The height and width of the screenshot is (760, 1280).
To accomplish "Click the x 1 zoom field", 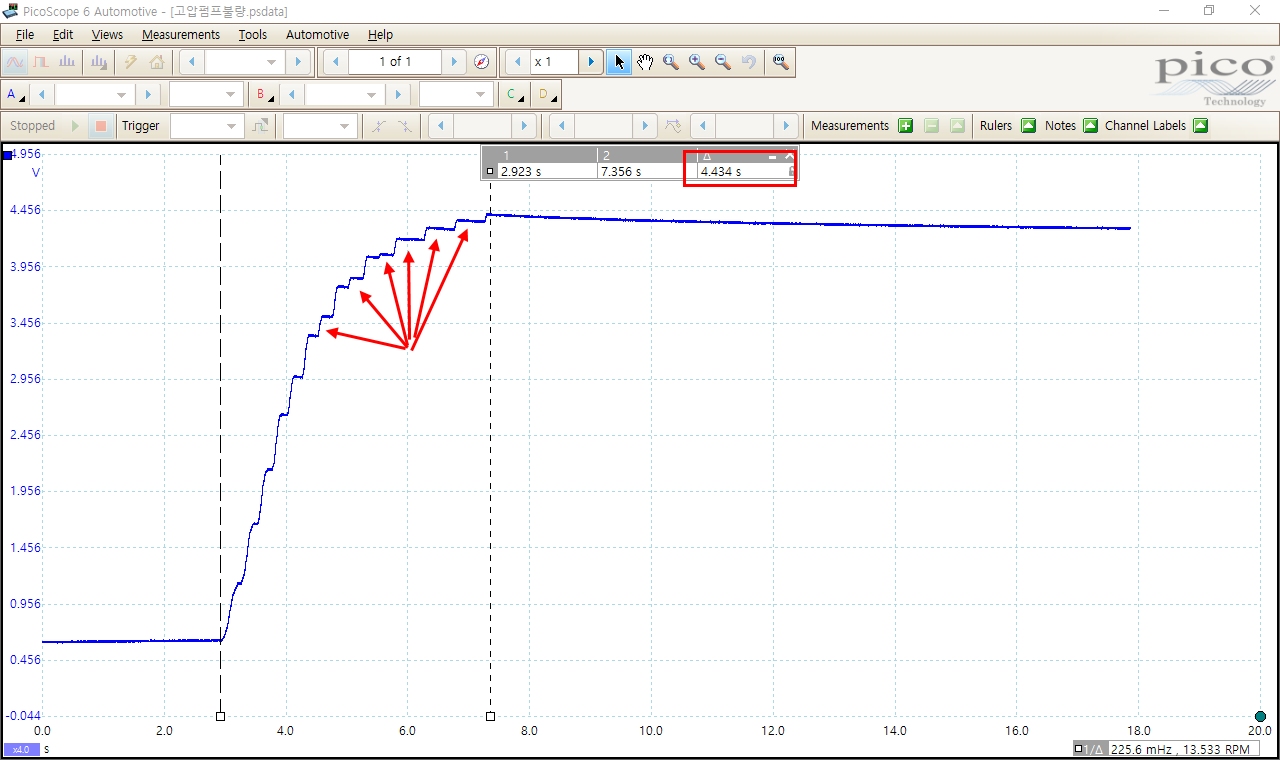I will pos(555,62).
